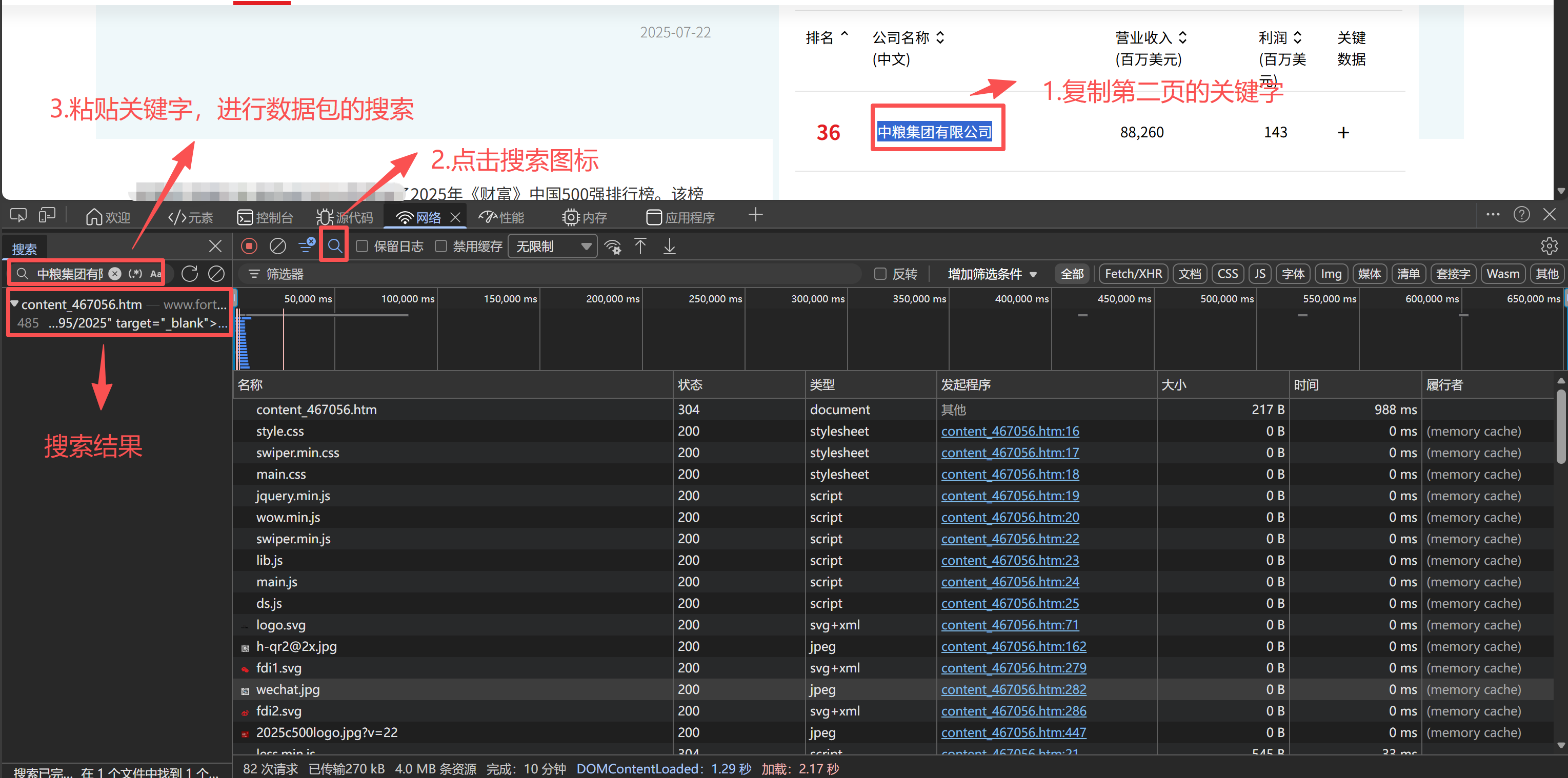
Task: Refresh the search results
Action: coord(189,274)
